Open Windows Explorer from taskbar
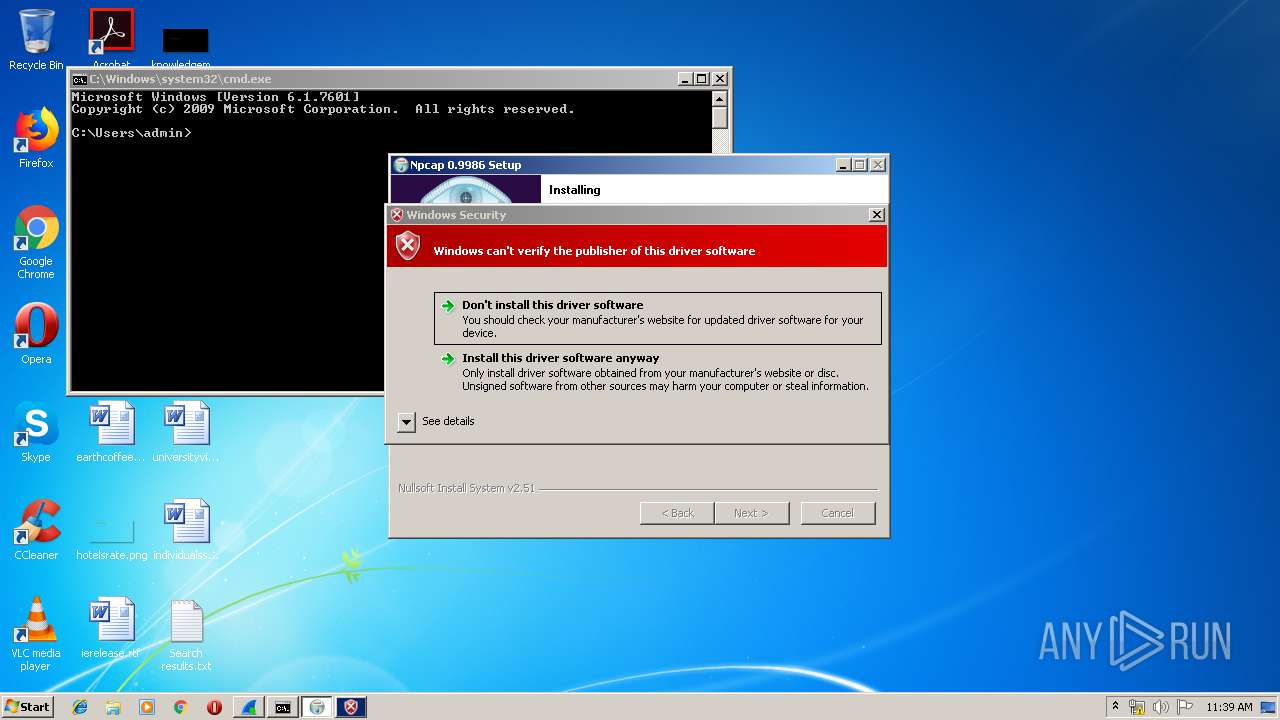Screen dimensions: 1280x720 coord(113,707)
